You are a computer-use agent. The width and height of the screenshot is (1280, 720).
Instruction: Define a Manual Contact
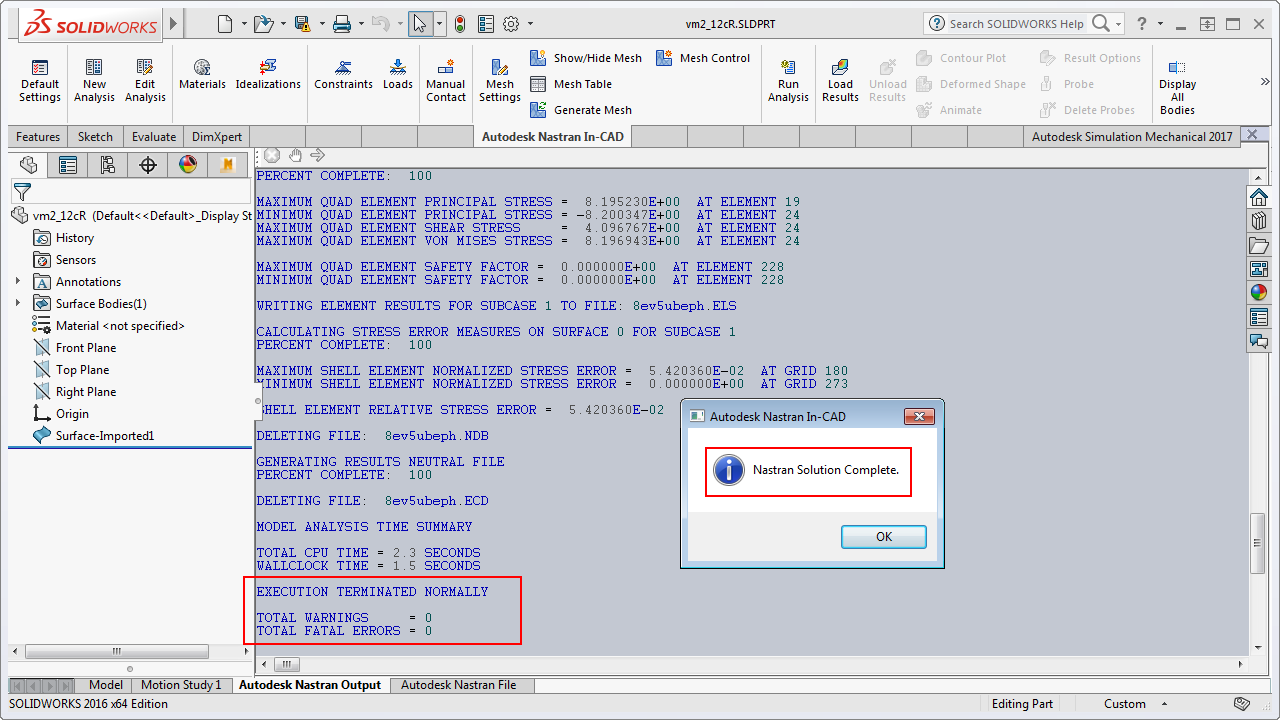pyautogui.click(x=446, y=80)
